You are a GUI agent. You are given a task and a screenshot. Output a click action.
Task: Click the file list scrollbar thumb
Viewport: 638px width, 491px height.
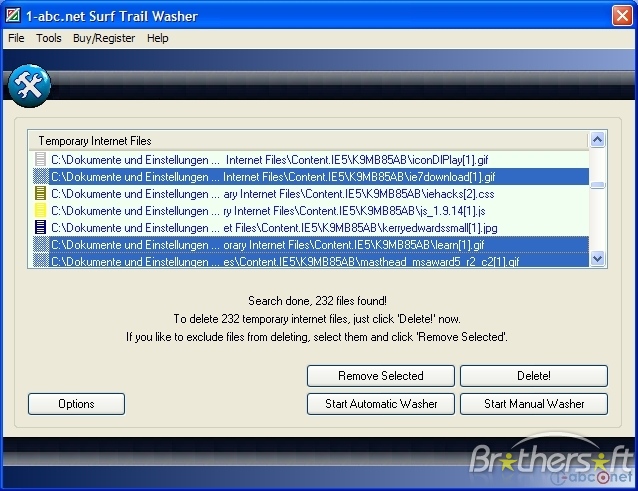point(597,184)
